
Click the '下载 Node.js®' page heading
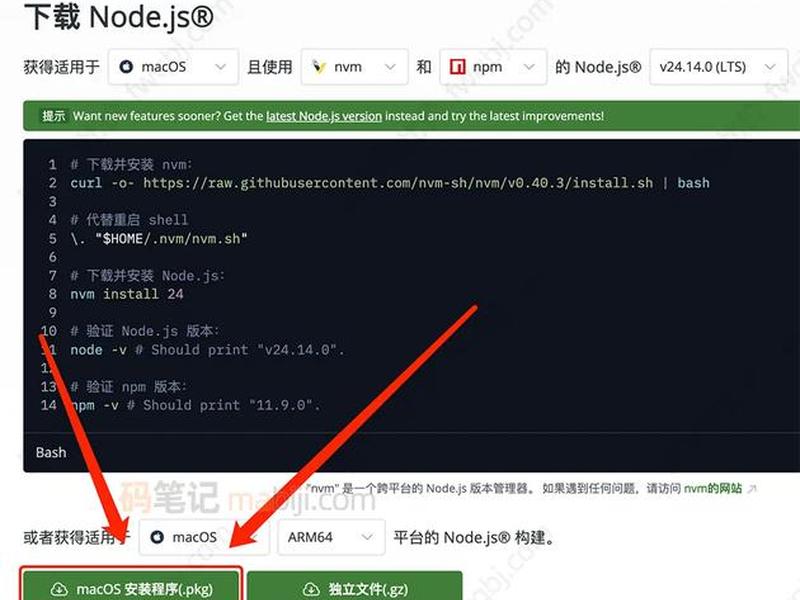pyautogui.click(x=119, y=16)
